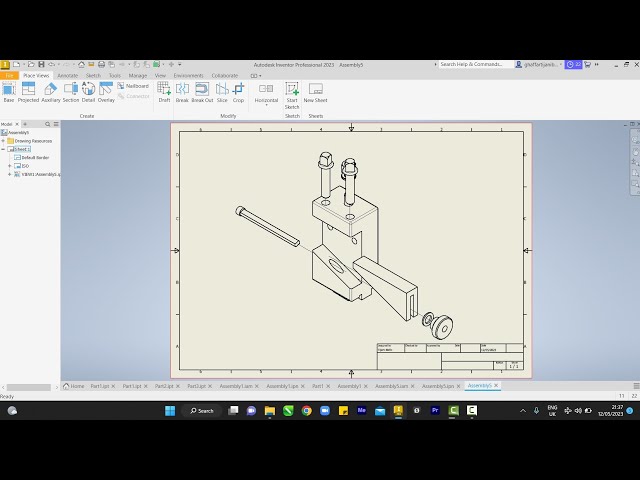Open the signed-in user account dropdown
This screenshot has height=480, width=640.
(538, 64)
